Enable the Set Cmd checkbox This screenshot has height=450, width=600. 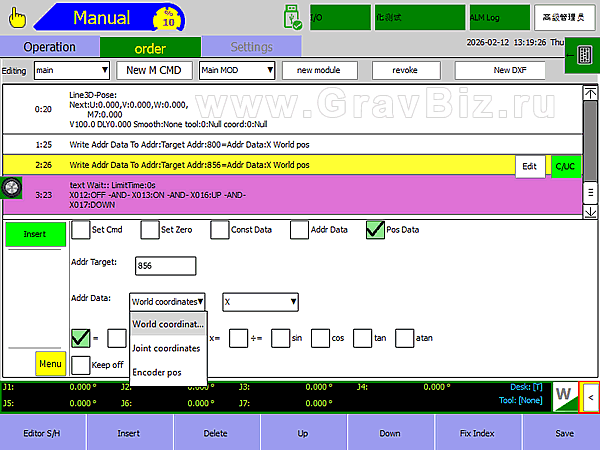coord(81,230)
